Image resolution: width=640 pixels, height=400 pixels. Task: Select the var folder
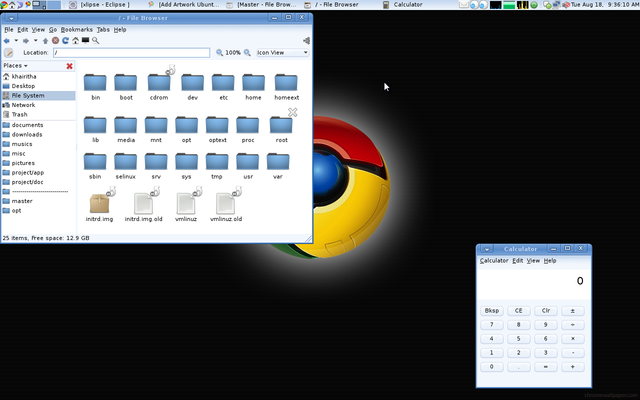point(278,166)
